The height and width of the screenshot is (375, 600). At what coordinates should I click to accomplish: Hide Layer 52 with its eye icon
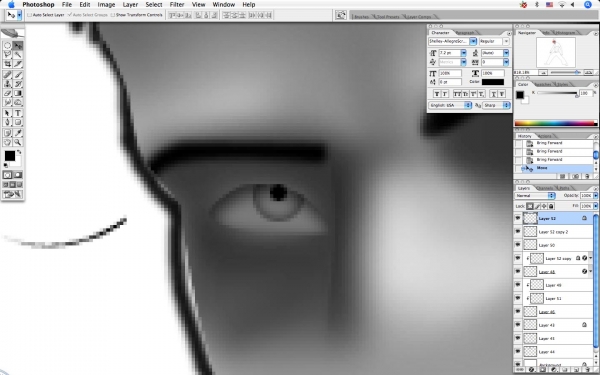tap(518, 218)
